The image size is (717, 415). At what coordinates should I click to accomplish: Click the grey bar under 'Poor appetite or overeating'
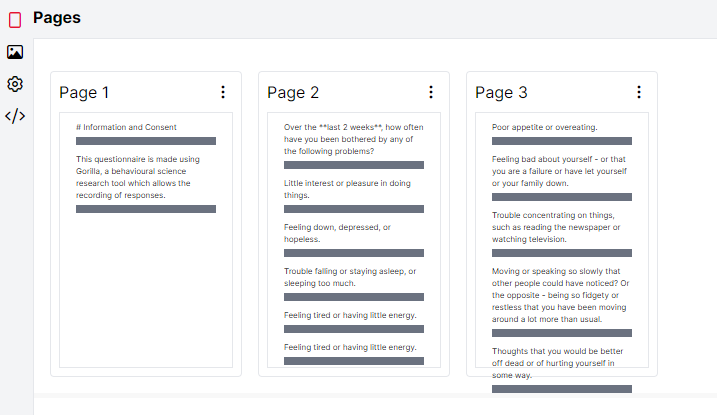coord(562,141)
